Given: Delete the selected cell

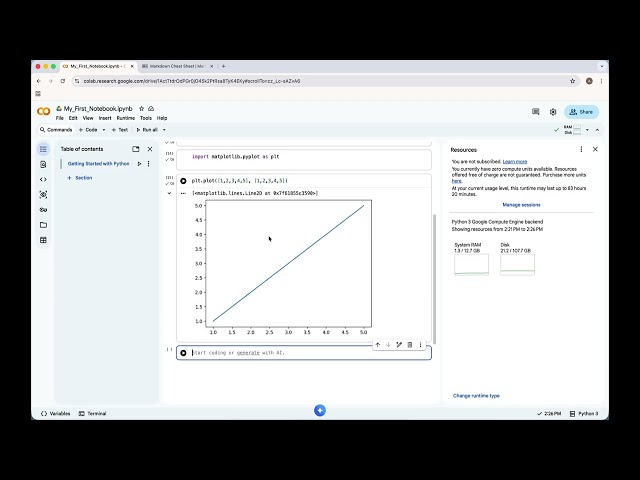Looking at the screenshot, I should 410,345.
